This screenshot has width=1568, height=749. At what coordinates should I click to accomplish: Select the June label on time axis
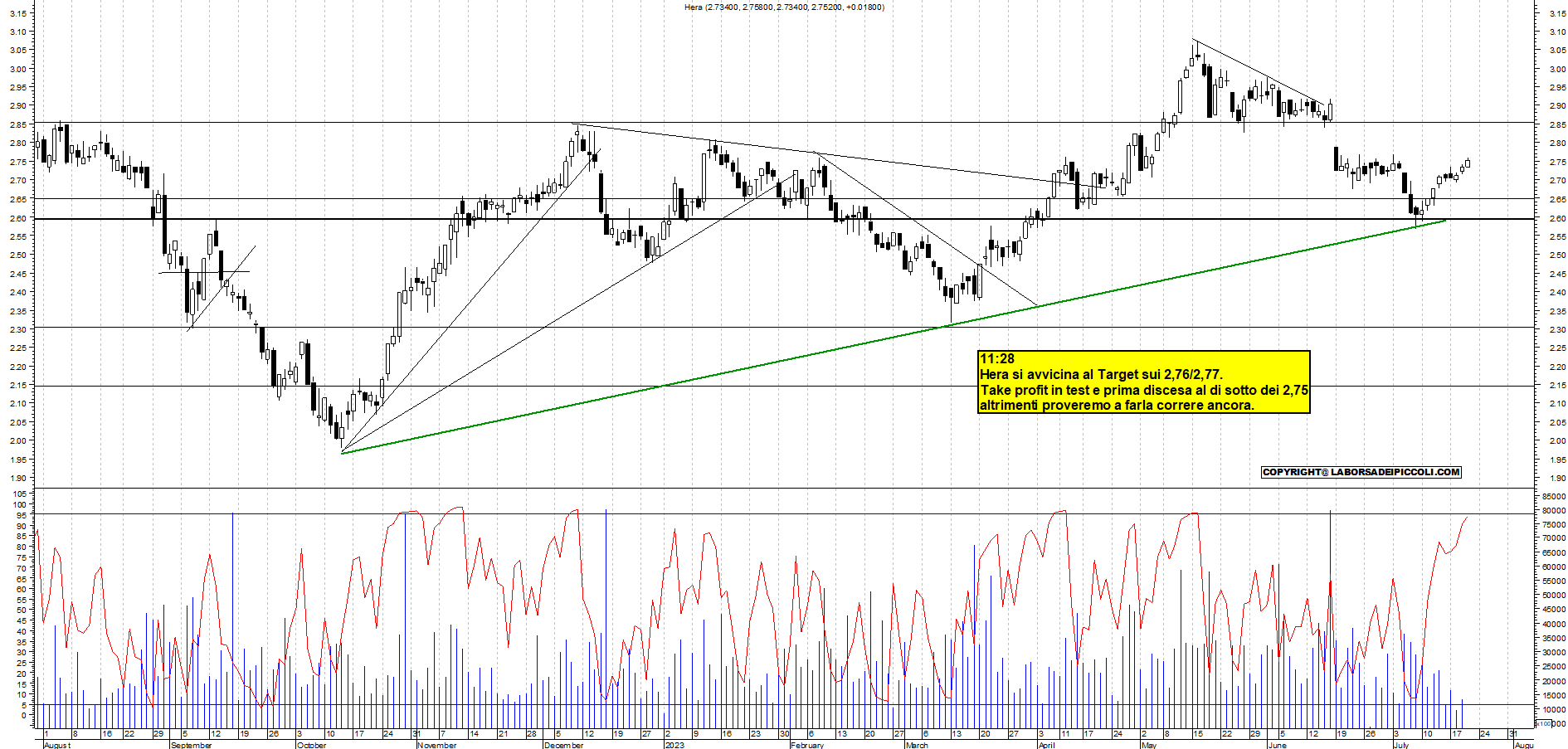coord(1277,745)
